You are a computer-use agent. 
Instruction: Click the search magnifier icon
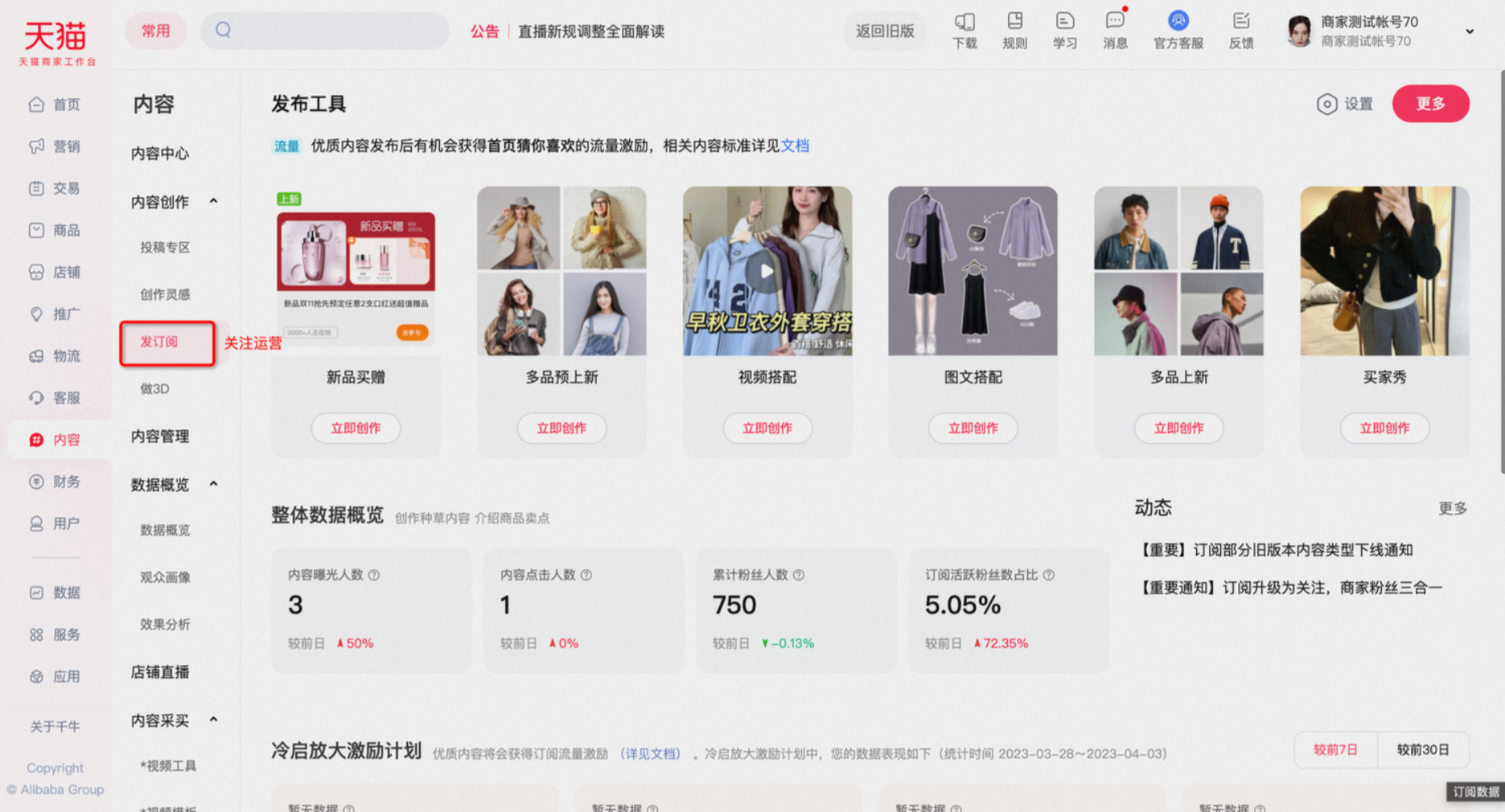point(223,31)
